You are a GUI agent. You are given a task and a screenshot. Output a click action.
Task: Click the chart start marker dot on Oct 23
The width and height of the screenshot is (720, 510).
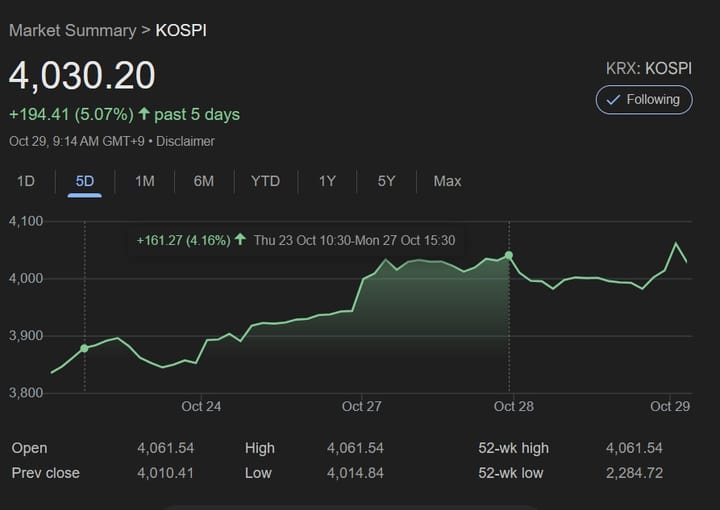point(84,348)
